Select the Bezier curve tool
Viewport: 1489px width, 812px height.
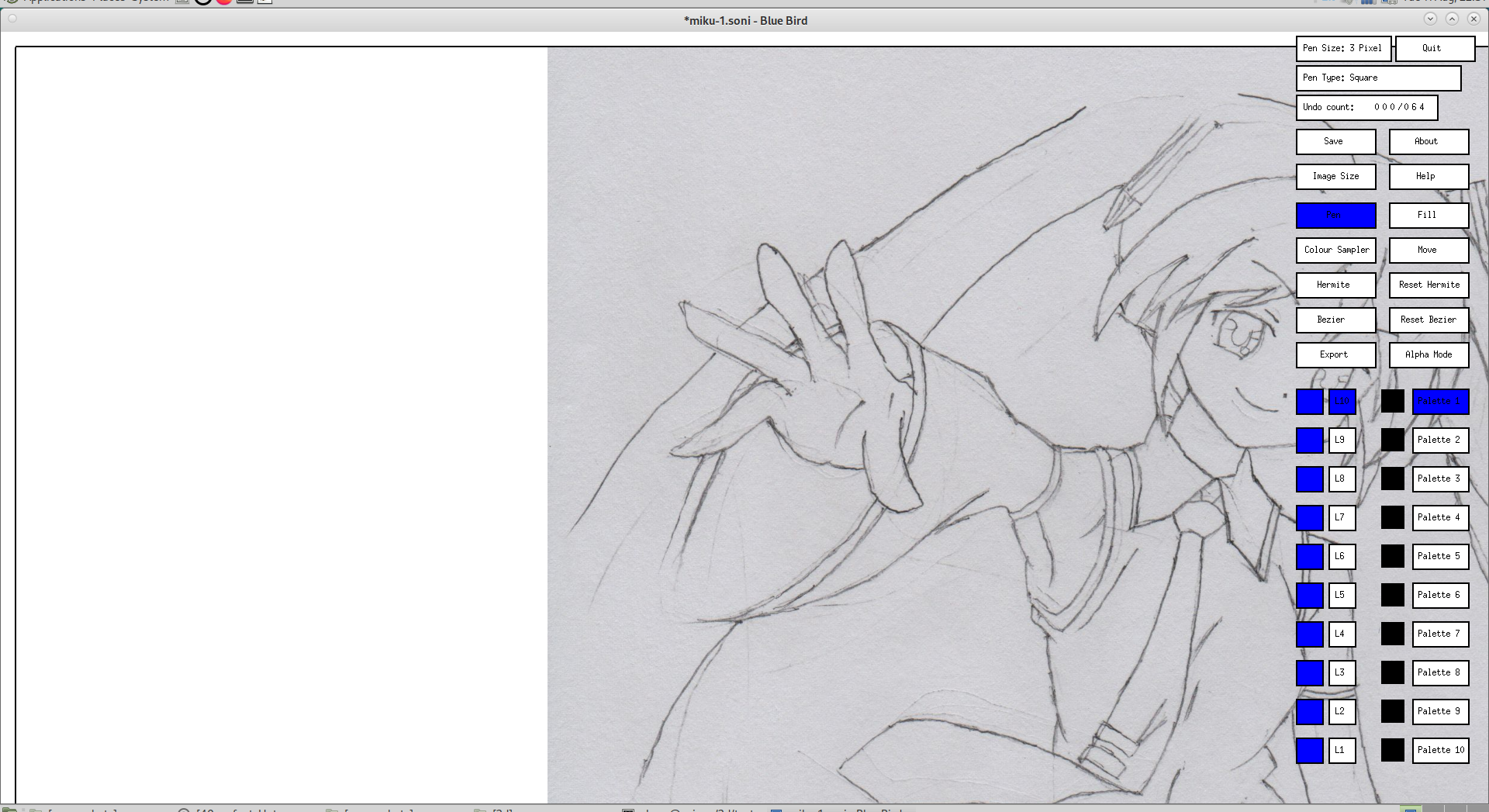coord(1335,320)
